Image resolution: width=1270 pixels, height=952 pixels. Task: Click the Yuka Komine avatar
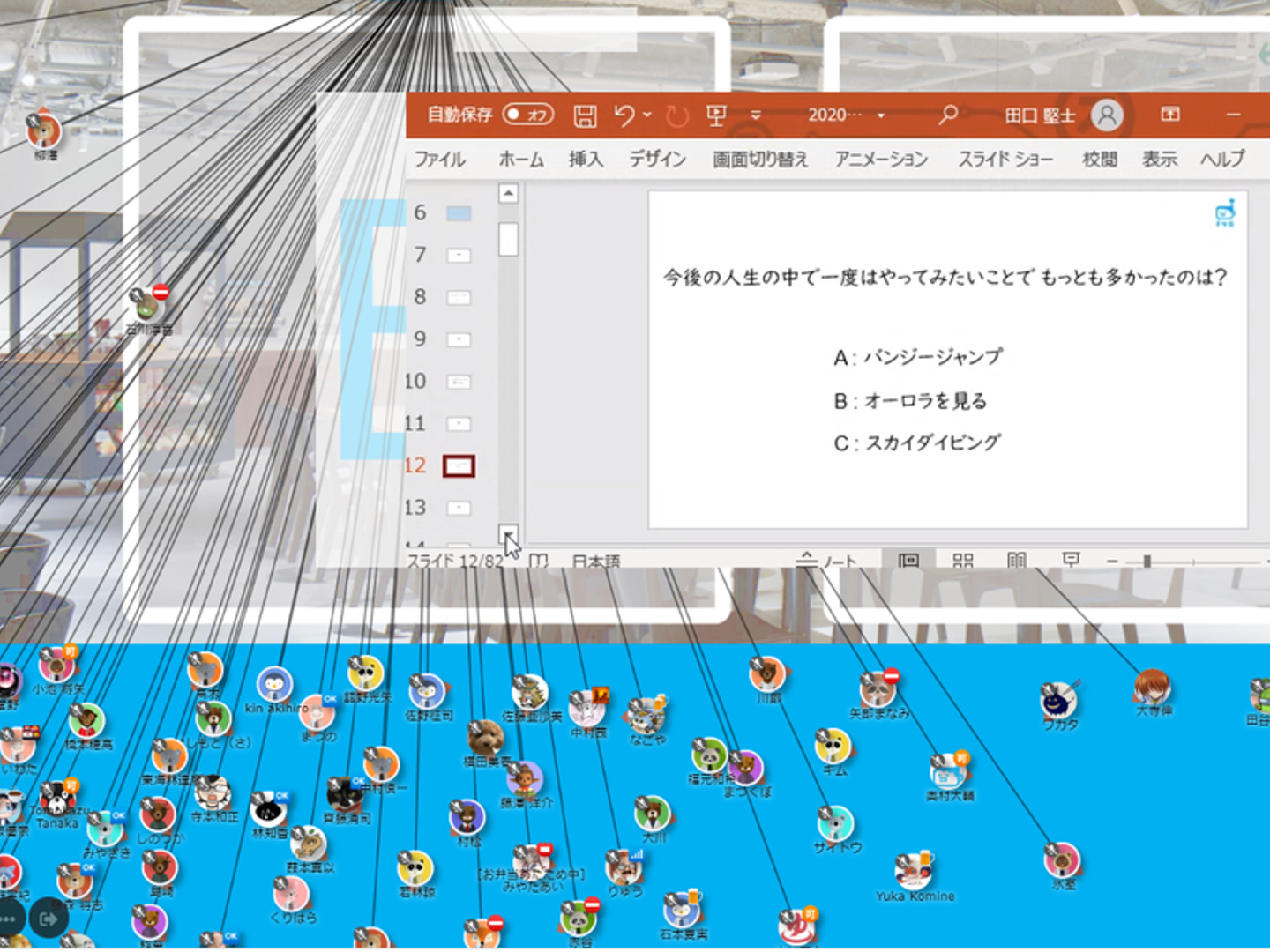(913, 871)
